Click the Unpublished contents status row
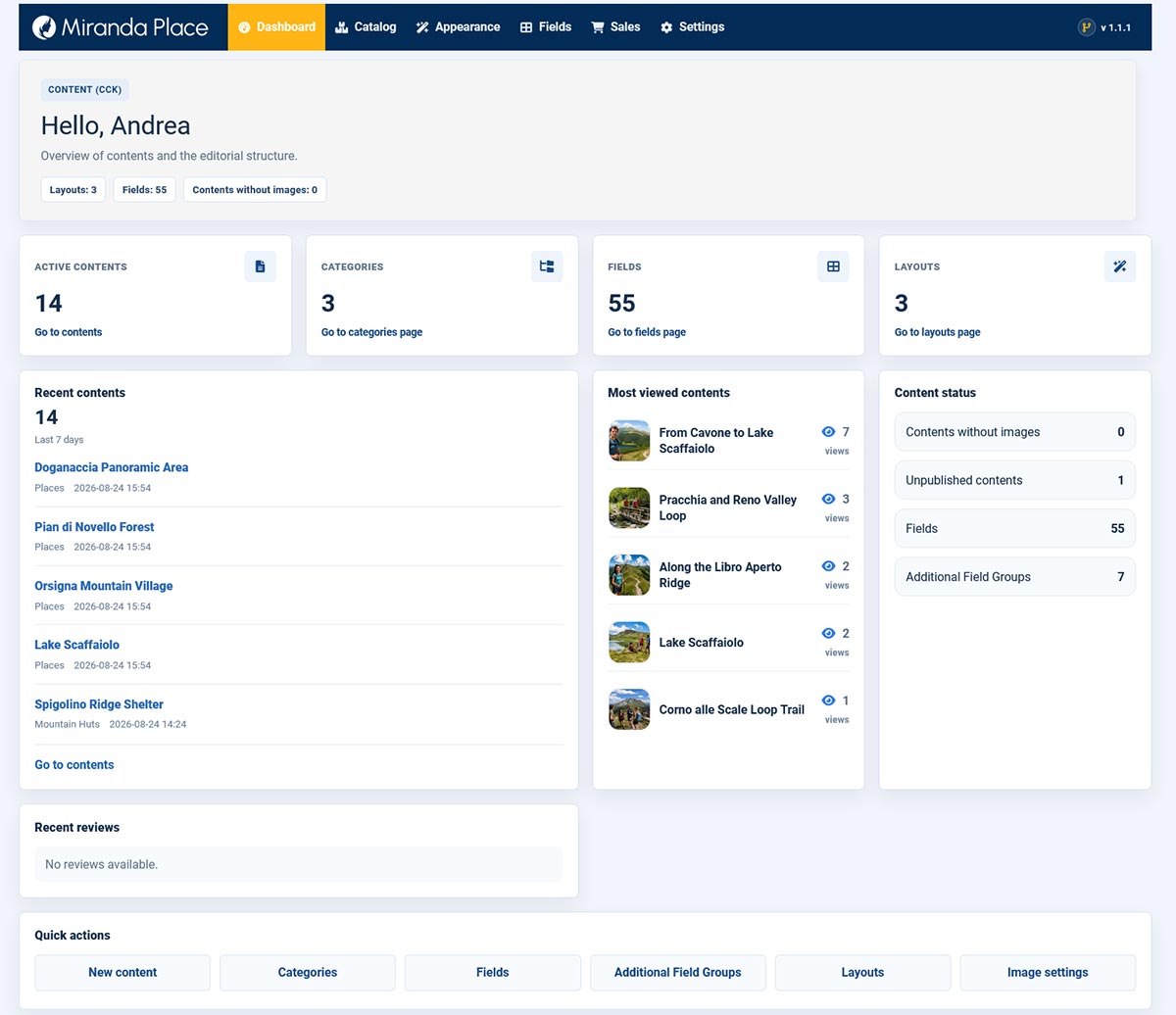The height and width of the screenshot is (1015, 1176). [x=1015, y=480]
